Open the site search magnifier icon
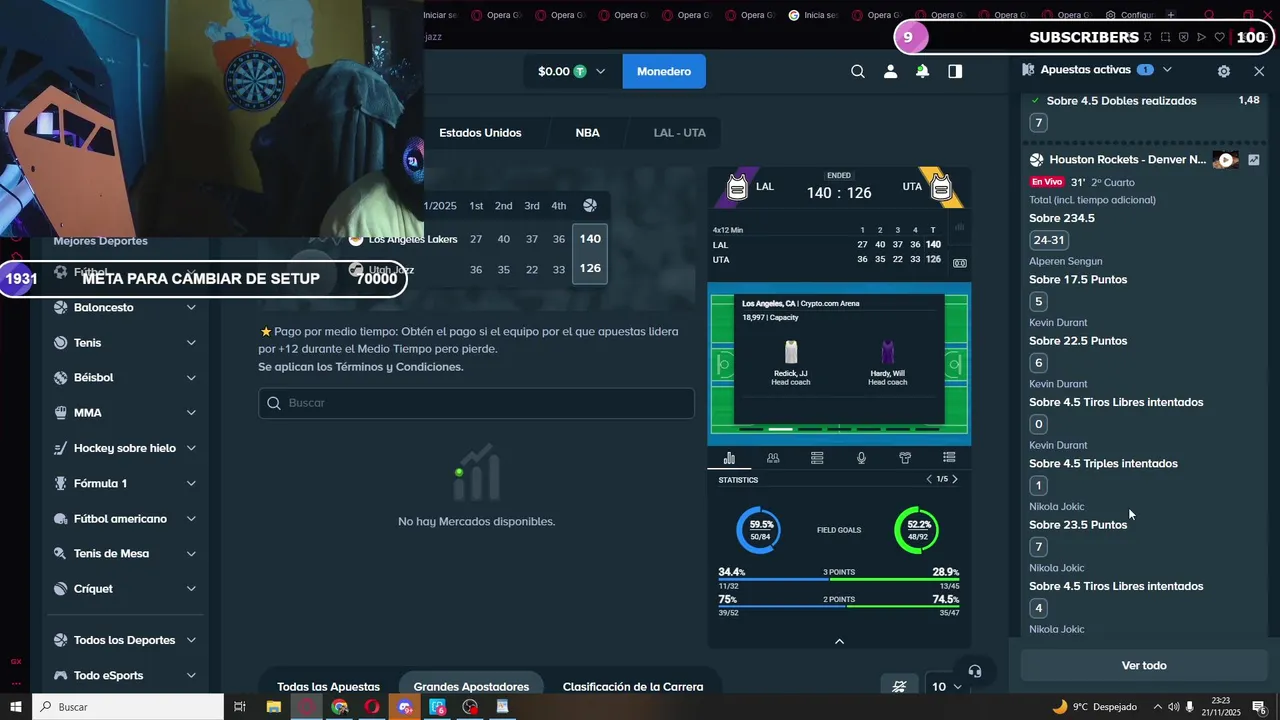 [x=858, y=71]
